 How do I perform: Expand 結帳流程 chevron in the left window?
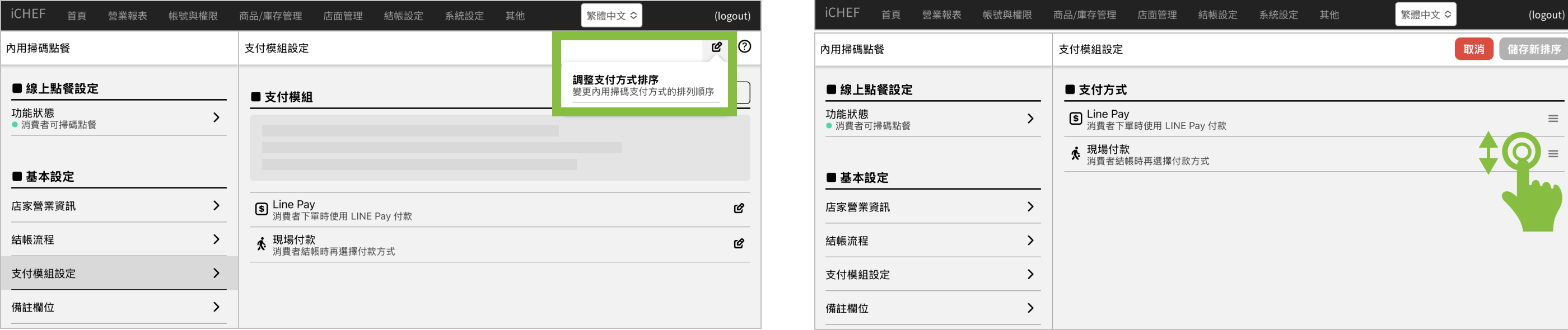(x=216, y=239)
